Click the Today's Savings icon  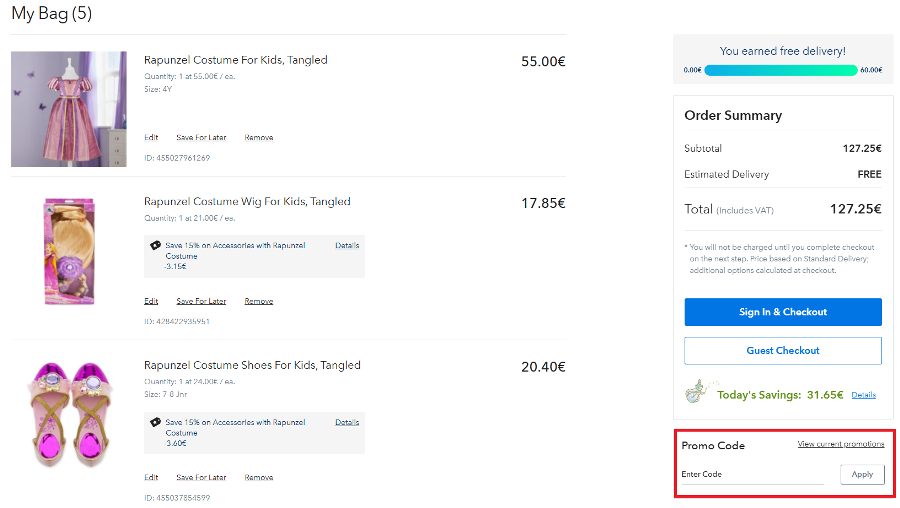[x=699, y=391]
